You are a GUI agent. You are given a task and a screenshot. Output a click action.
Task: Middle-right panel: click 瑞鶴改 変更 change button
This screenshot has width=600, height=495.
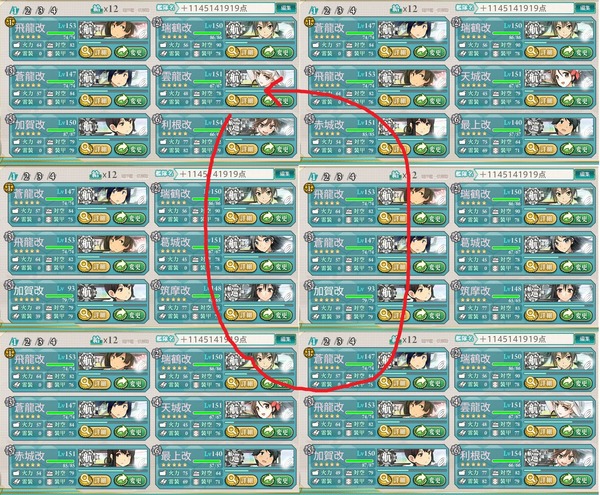click(576, 218)
